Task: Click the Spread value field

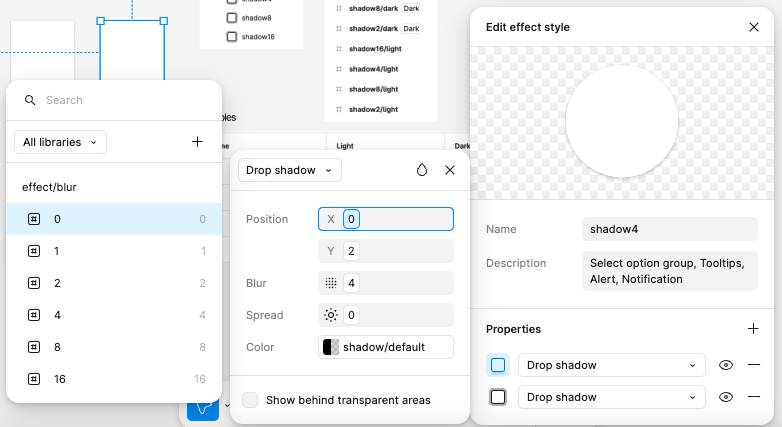Action: pyautogui.click(x=386, y=315)
